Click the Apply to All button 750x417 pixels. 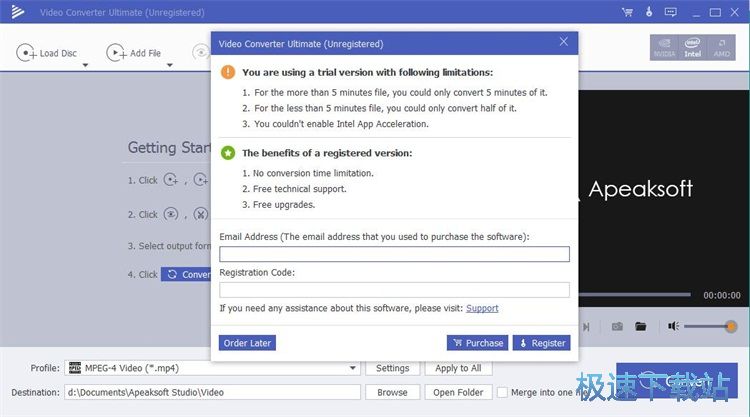[458, 368]
